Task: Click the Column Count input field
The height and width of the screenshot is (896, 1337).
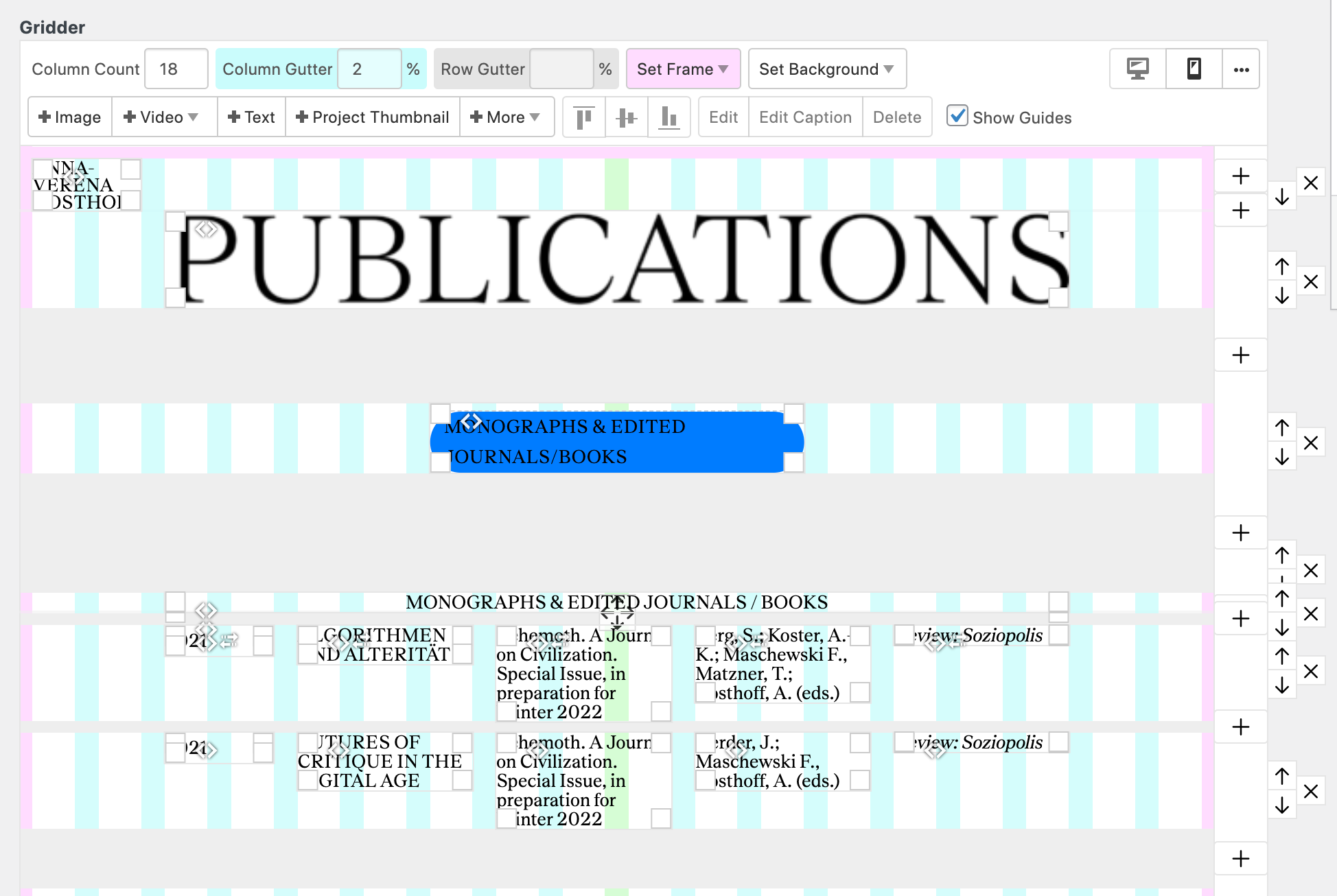Action: click(176, 69)
